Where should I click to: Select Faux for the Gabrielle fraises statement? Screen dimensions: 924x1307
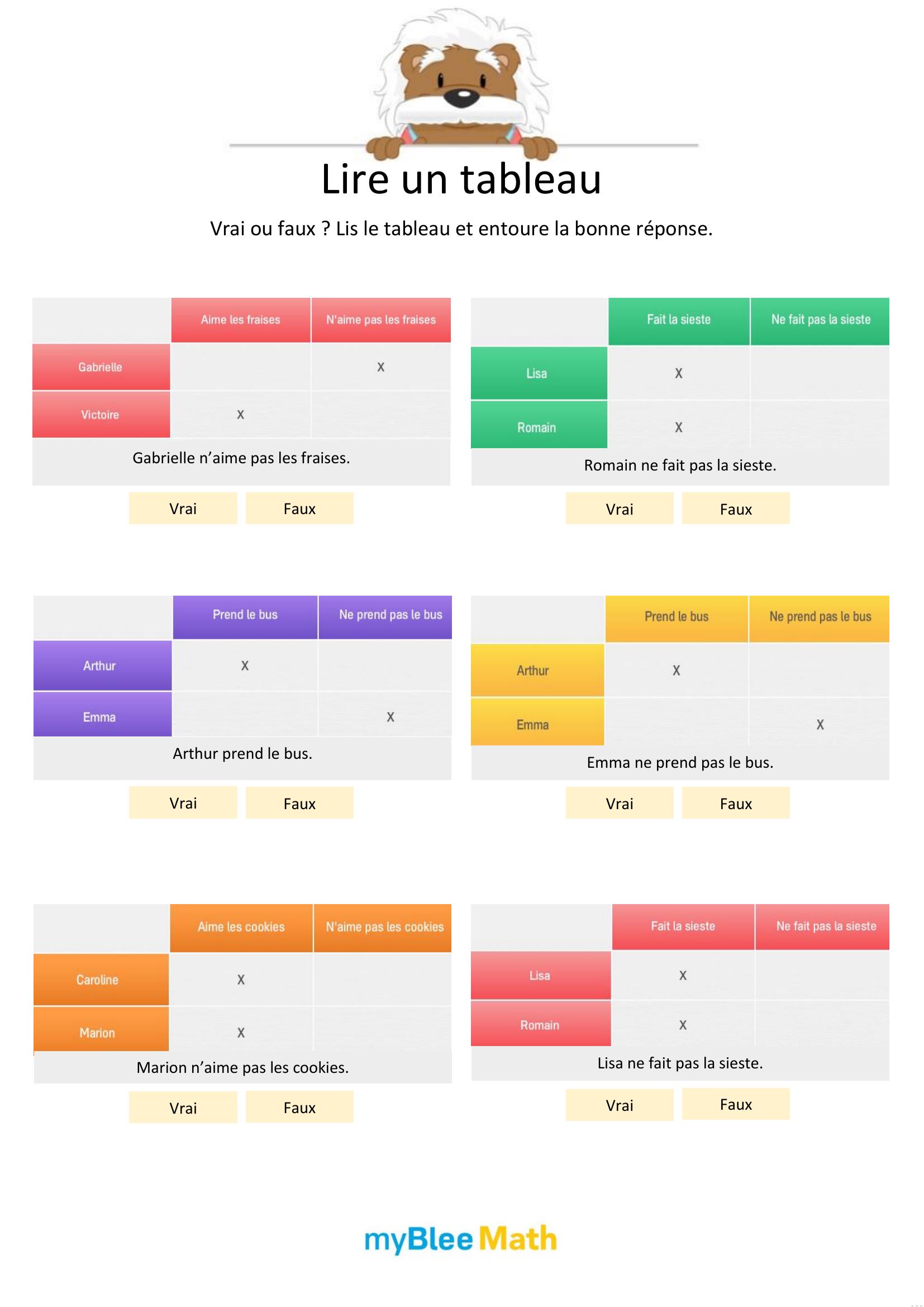pos(299,508)
